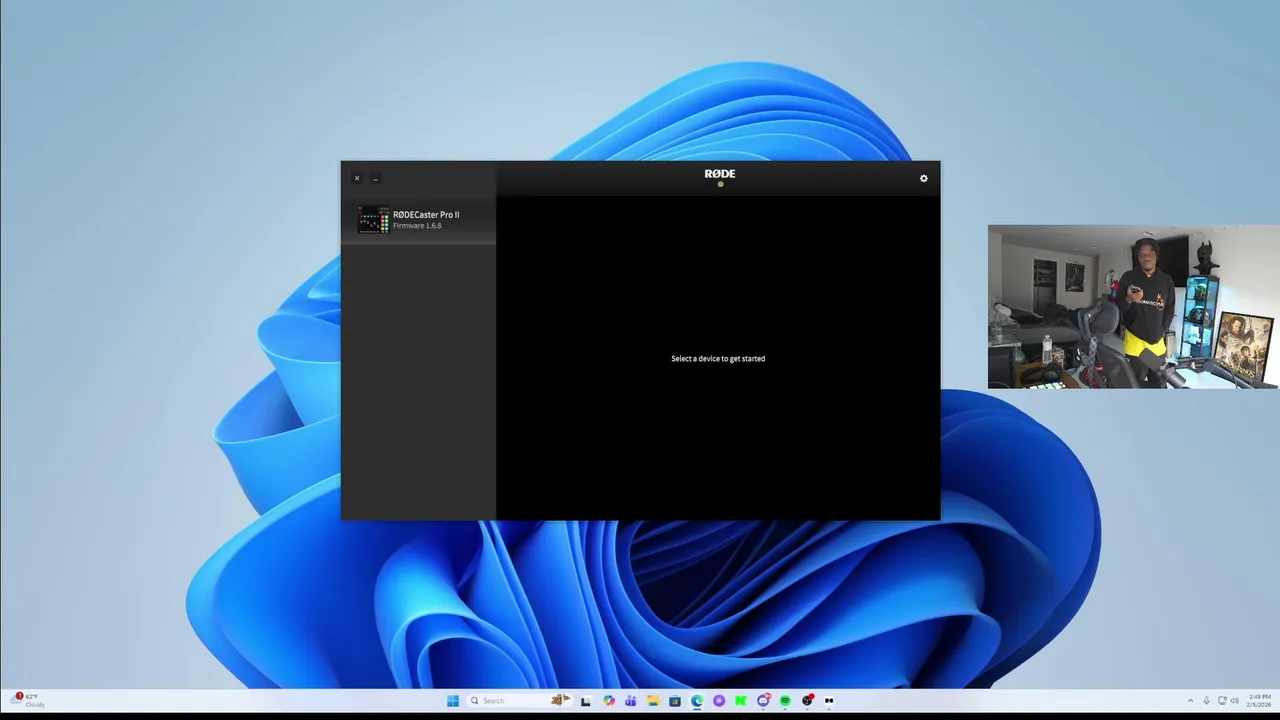This screenshot has width=1280, height=720.
Task: Click the 'Select a device to get started' text
Action: [718, 358]
